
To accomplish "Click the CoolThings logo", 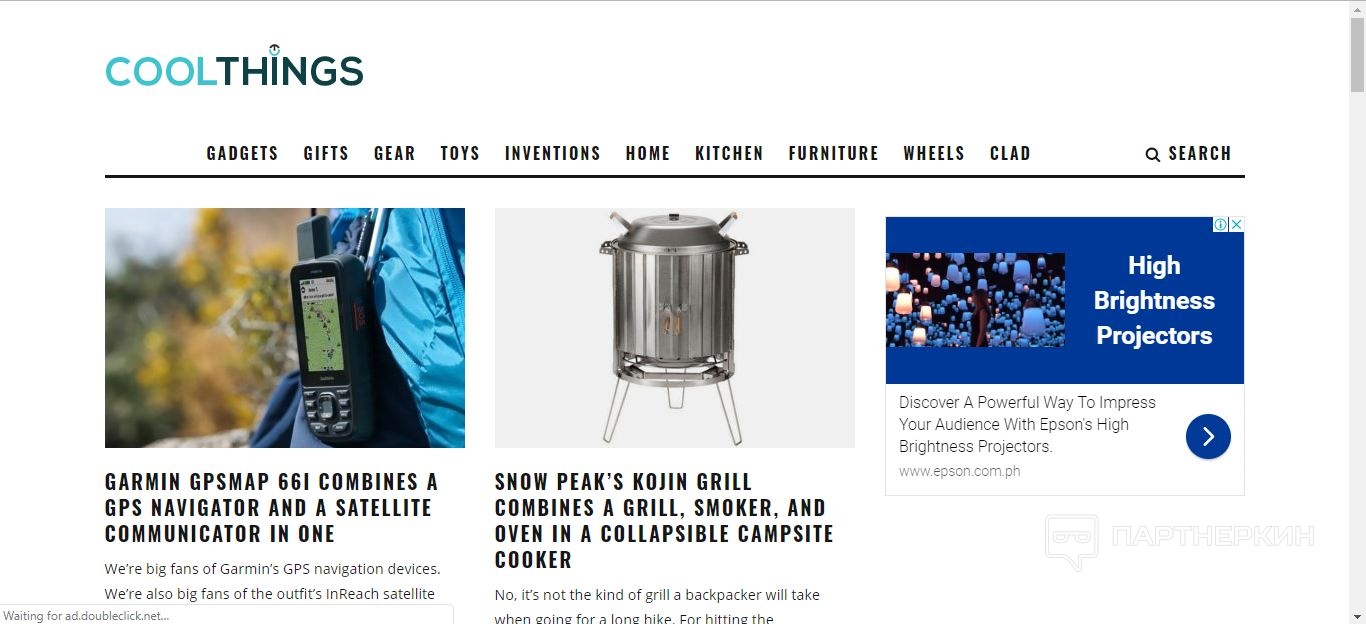I will (x=234, y=67).
